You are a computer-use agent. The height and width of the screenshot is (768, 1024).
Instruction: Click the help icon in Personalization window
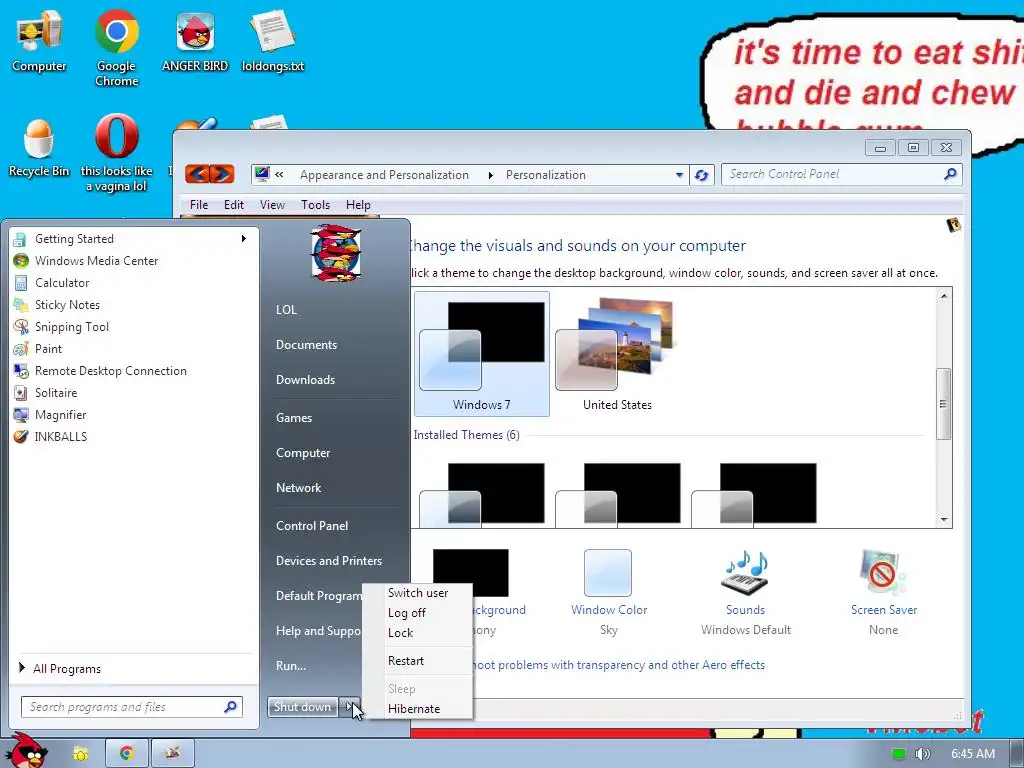pyautogui.click(x=953, y=225)
